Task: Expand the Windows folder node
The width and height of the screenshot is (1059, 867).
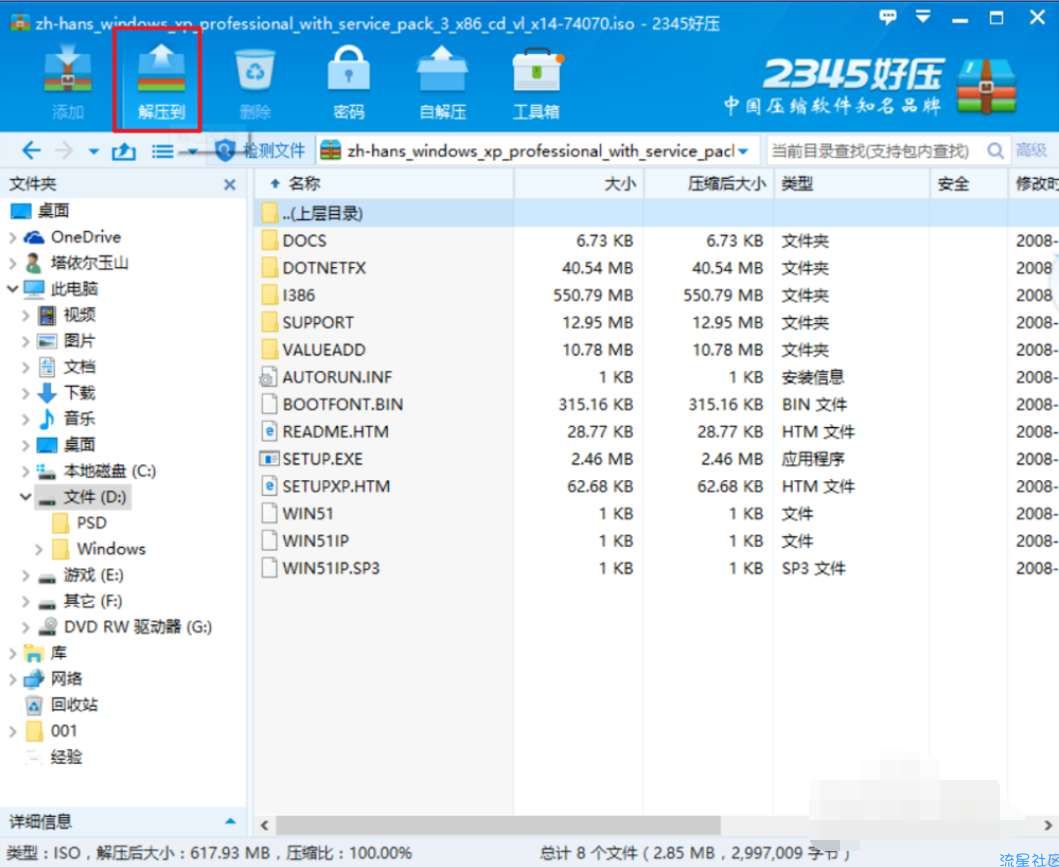Action: [39, 549]
